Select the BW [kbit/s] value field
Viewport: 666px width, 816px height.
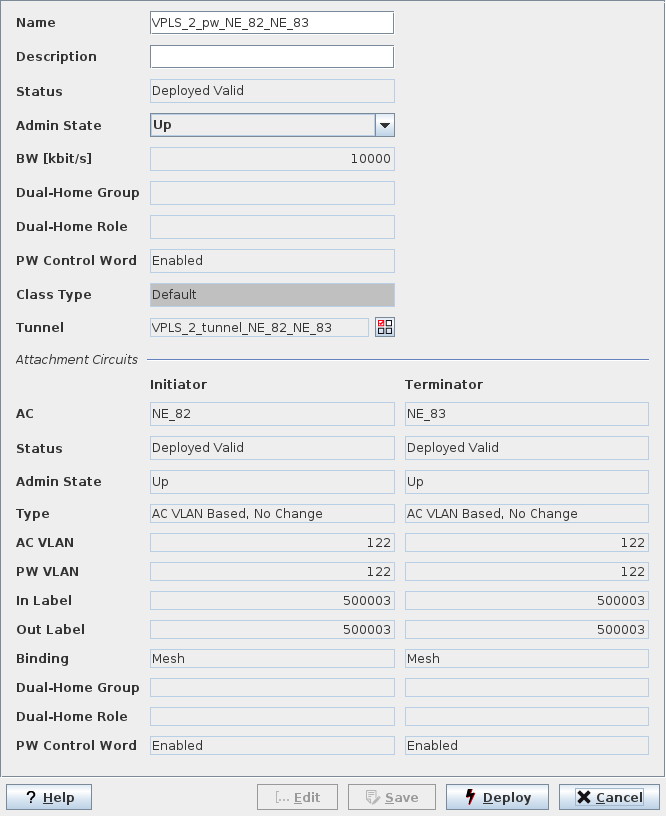271,159
